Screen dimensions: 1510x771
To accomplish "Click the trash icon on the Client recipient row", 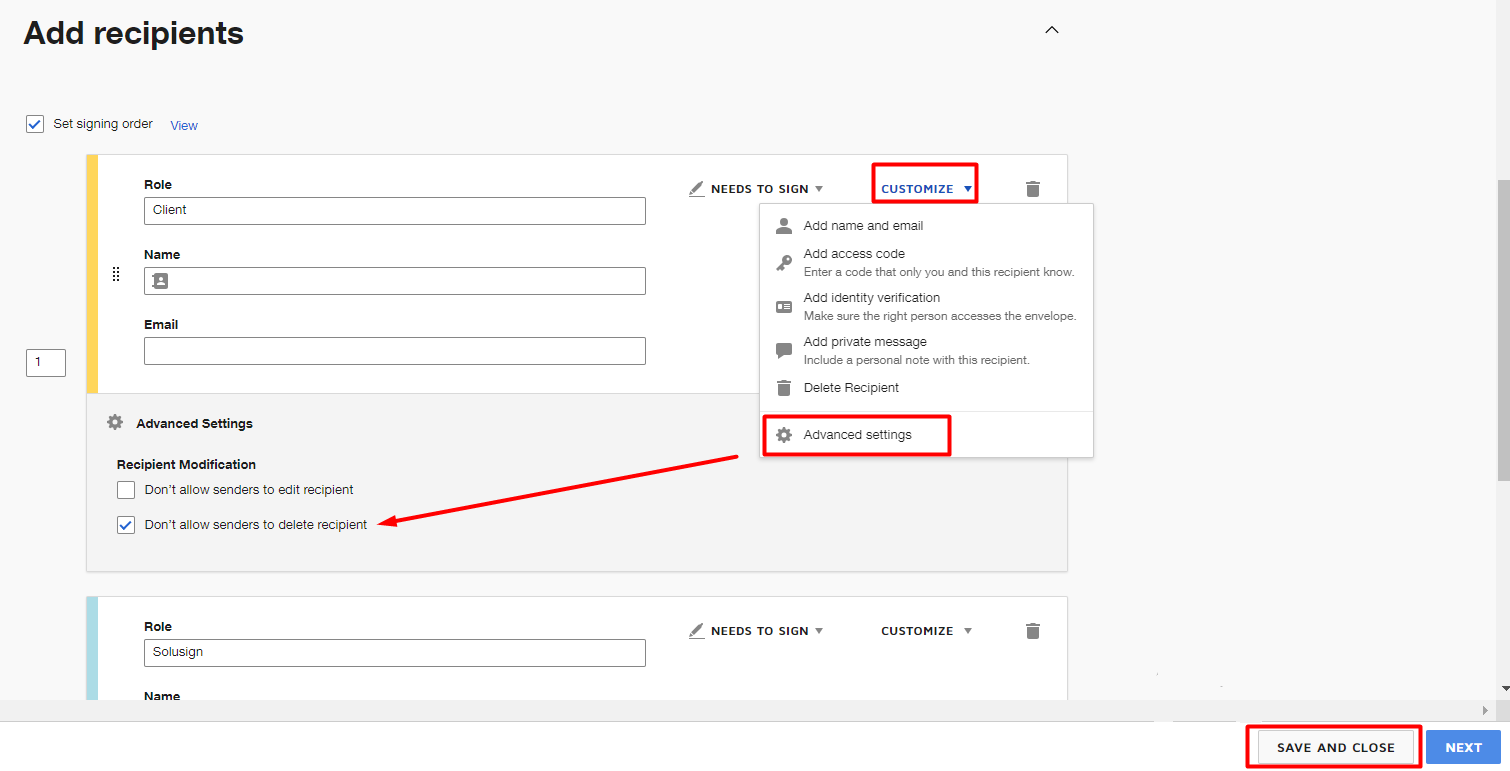I will [x=1033, y=188].
